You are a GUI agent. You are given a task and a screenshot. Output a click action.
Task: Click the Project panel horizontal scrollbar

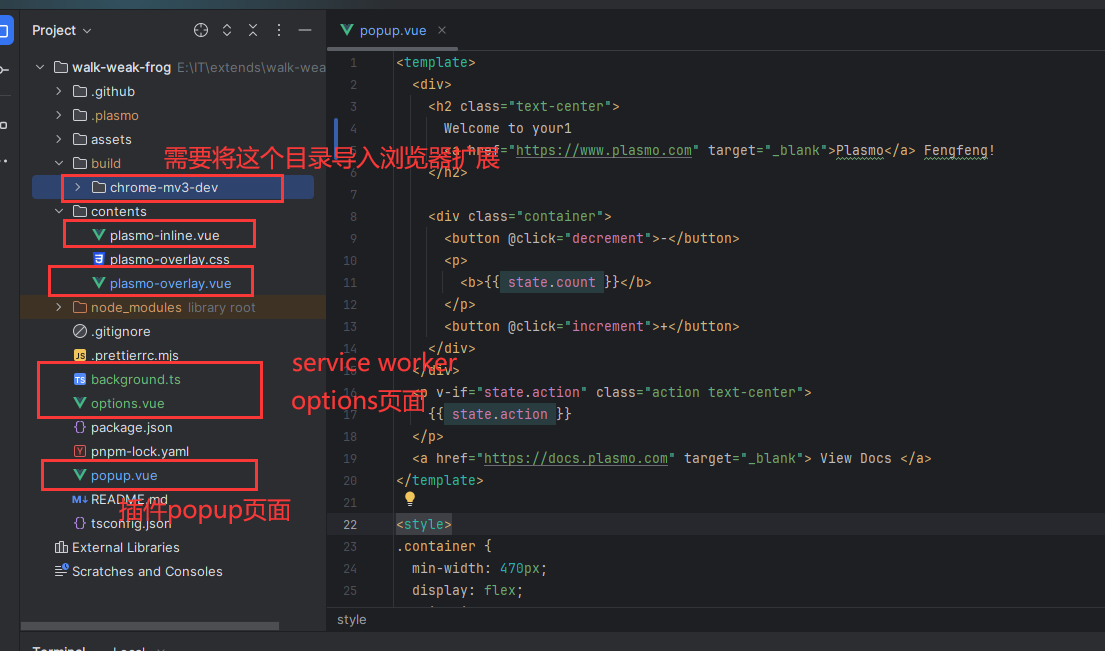coord(150,626)
